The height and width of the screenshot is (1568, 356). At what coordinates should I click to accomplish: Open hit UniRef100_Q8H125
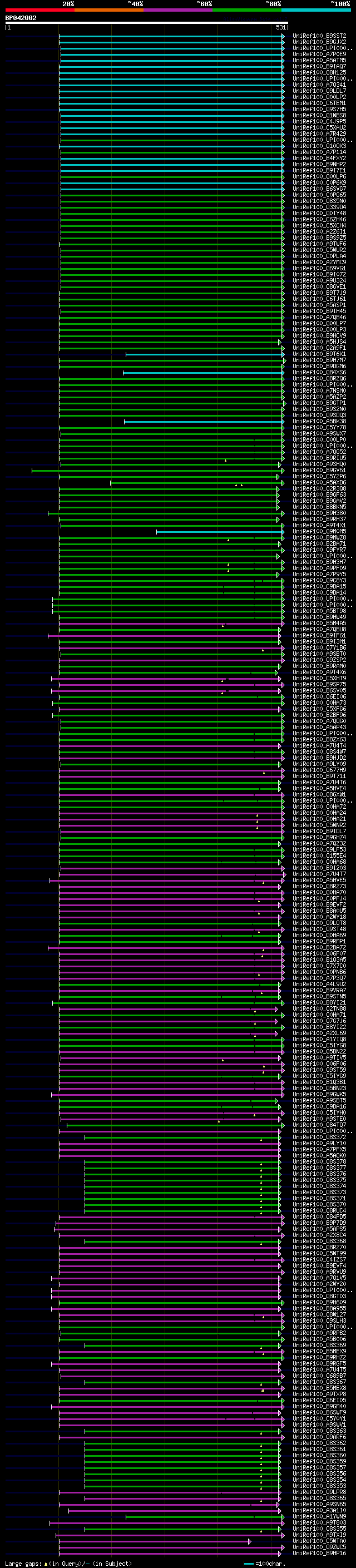[x=319, y=72]
